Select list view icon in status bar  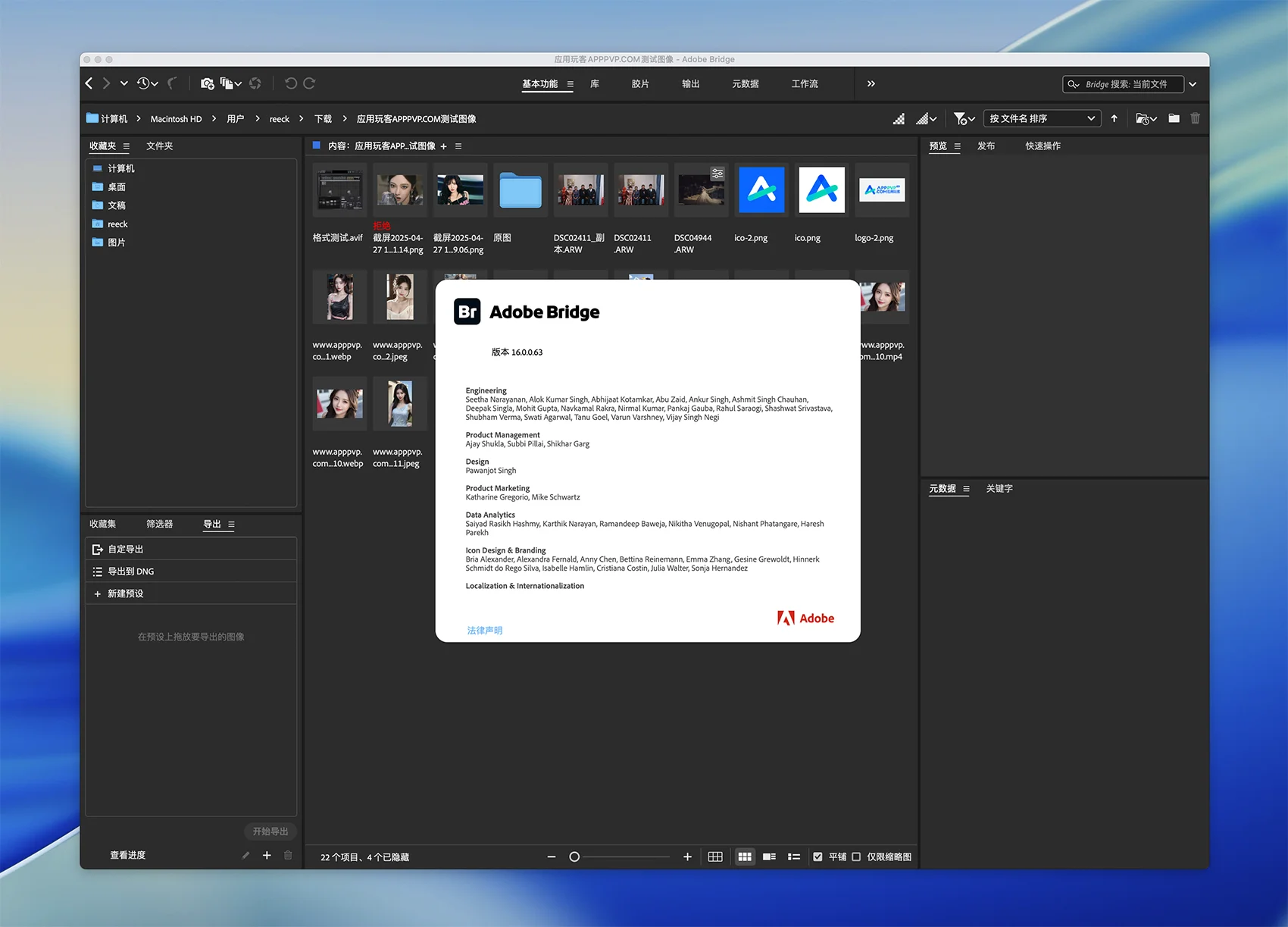793,857
